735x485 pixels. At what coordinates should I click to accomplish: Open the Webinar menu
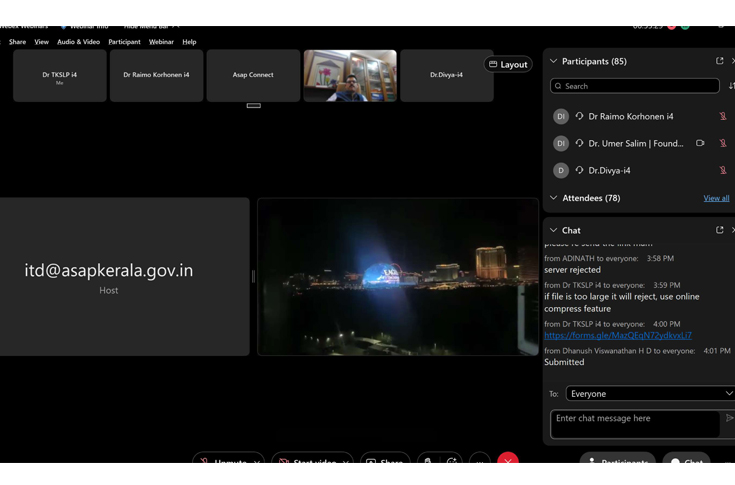pos(161,42)
